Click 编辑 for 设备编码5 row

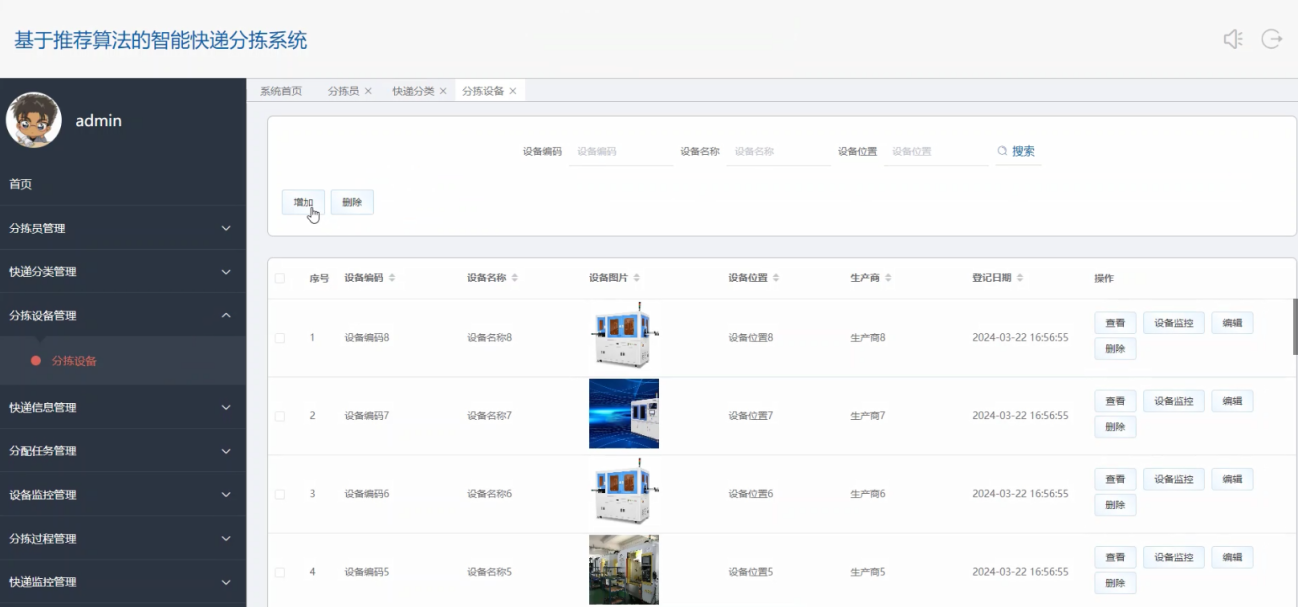click(x=1232, y=557)
